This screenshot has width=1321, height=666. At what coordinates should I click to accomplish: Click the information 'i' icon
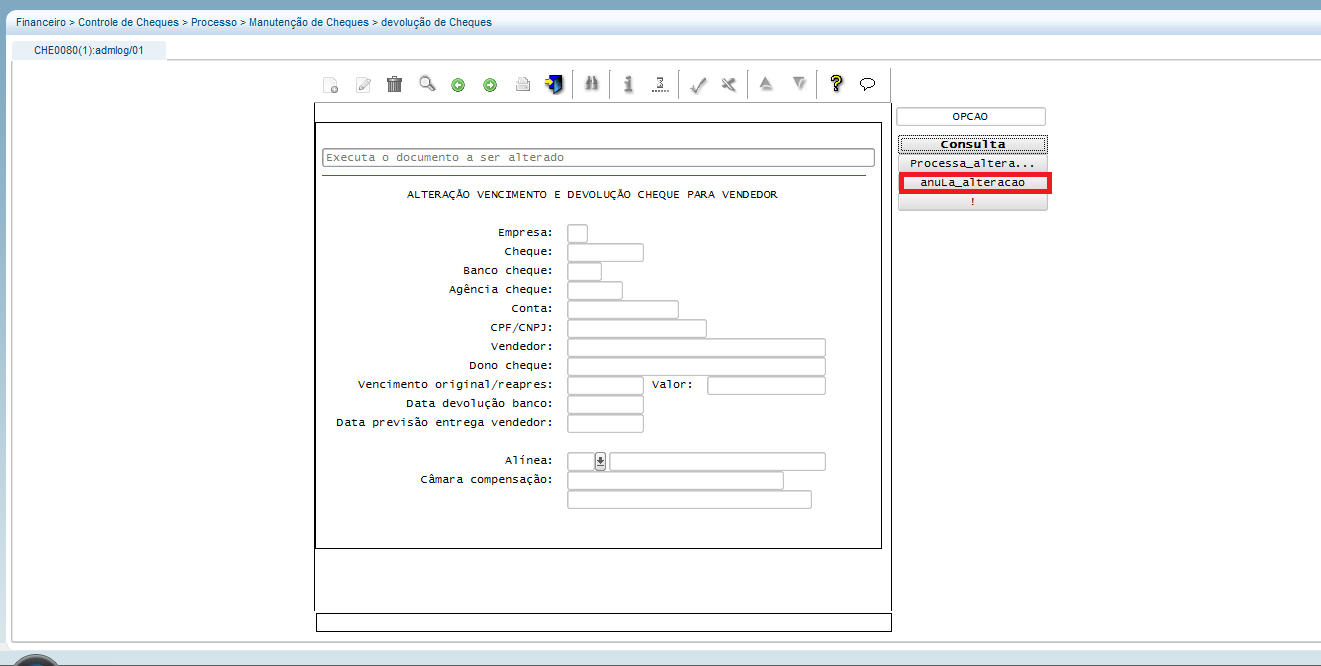628,84
